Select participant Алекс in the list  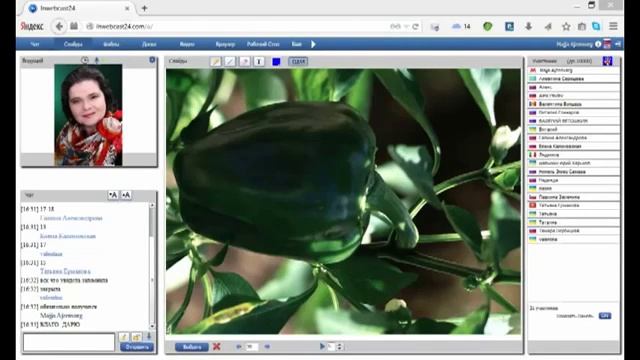click(573, 87)
